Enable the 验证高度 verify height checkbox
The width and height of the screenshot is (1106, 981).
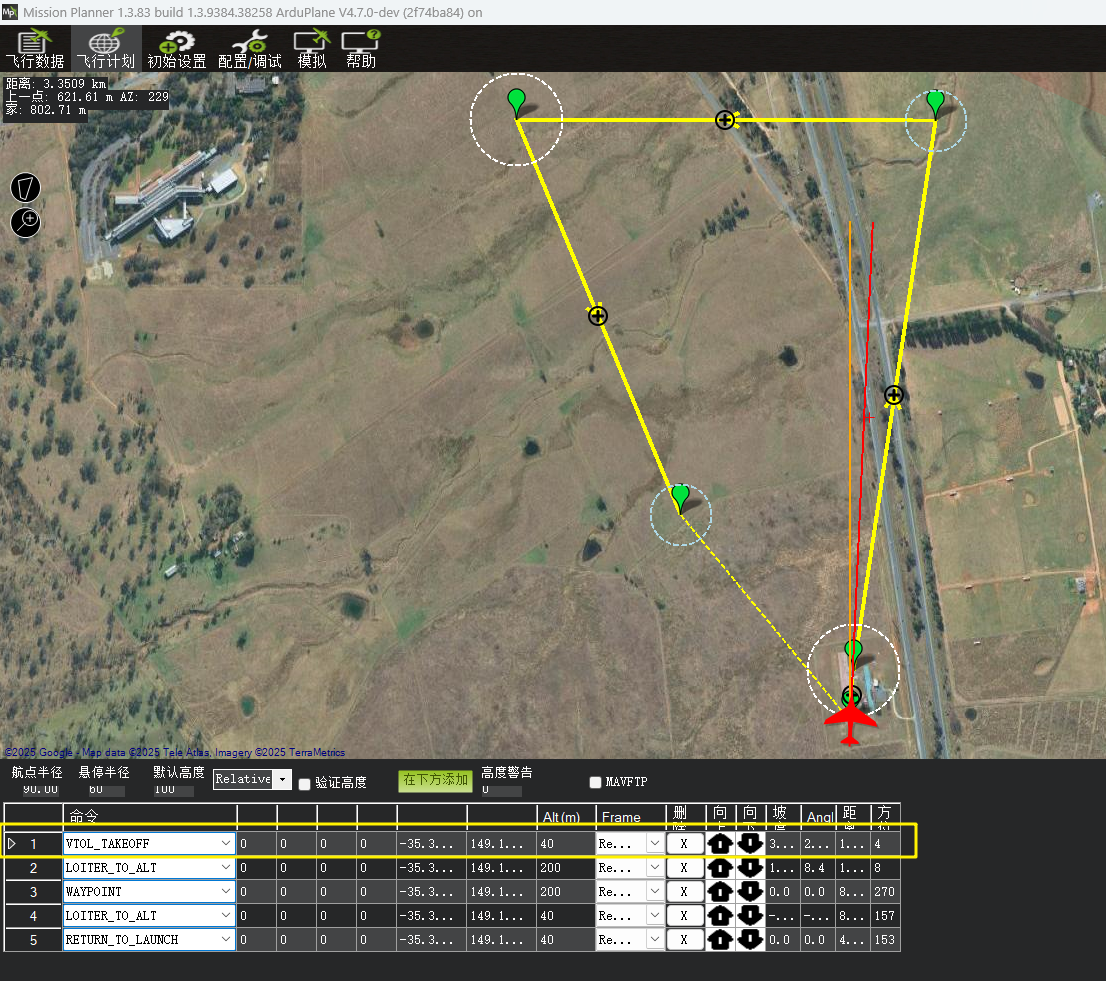[x=305, y=784]
